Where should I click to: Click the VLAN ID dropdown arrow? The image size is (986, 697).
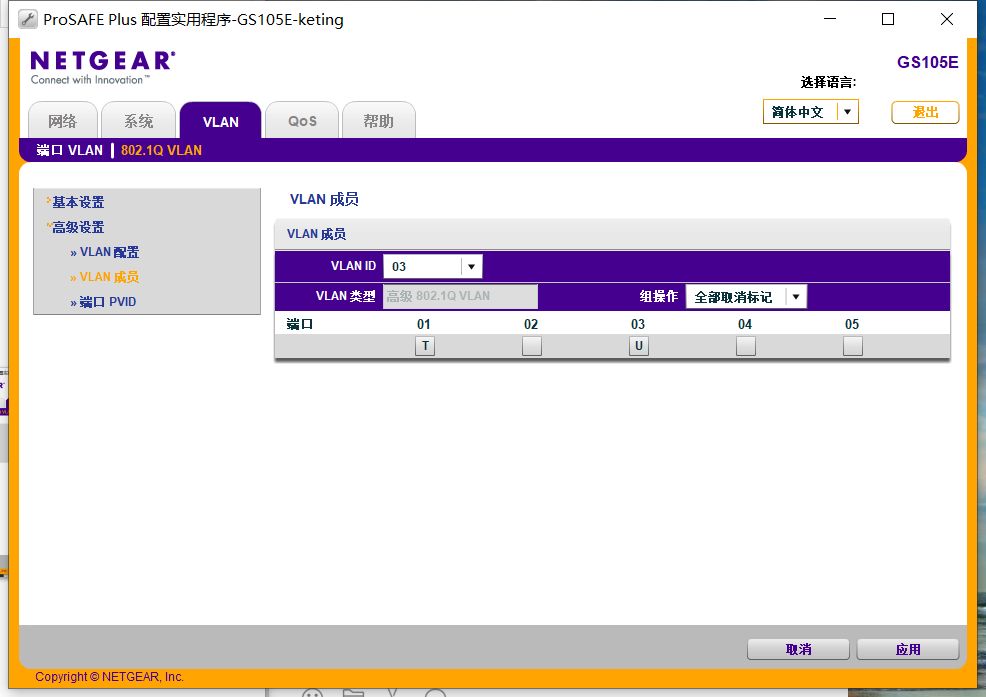click(472, 266)
